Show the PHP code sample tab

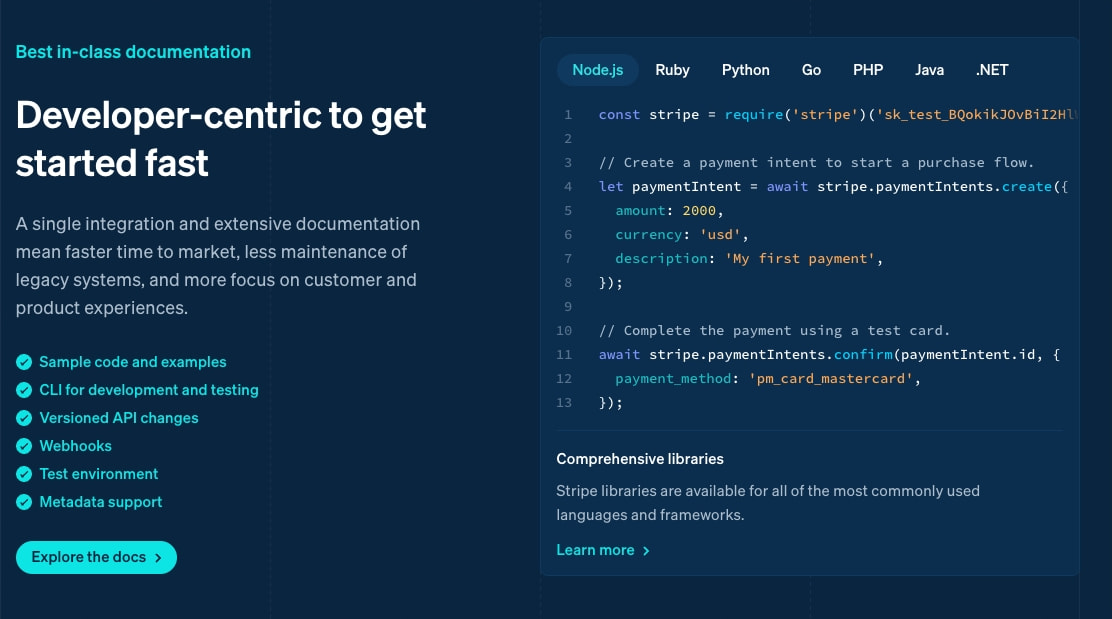(x=868, y=70)
